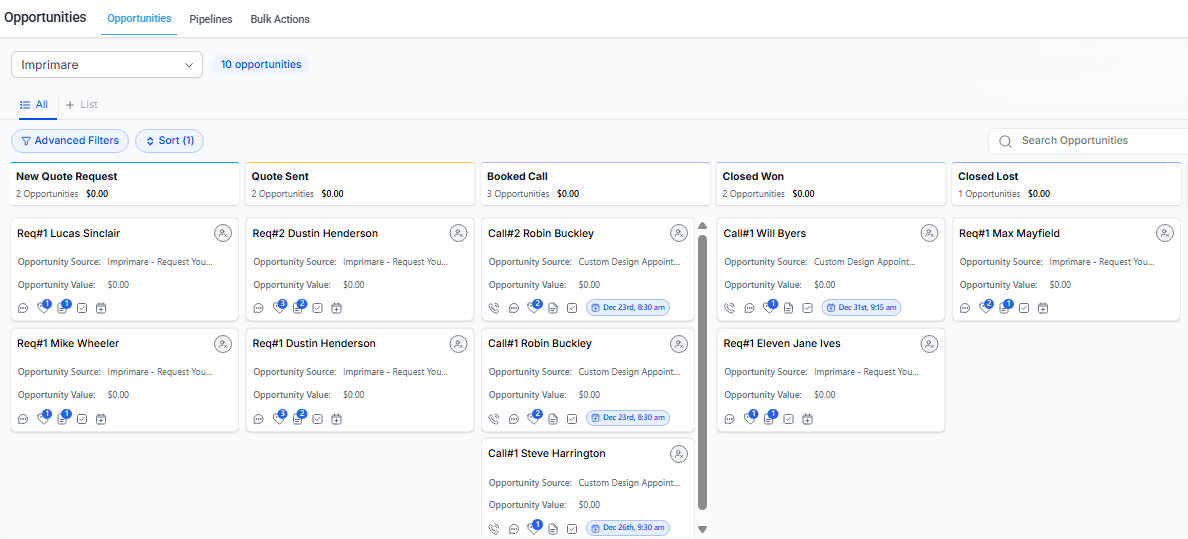The image size is (1188, 539).
Task: Open the notes icon on Req#1 Eleven Jane Ives card
Action: 768,419
